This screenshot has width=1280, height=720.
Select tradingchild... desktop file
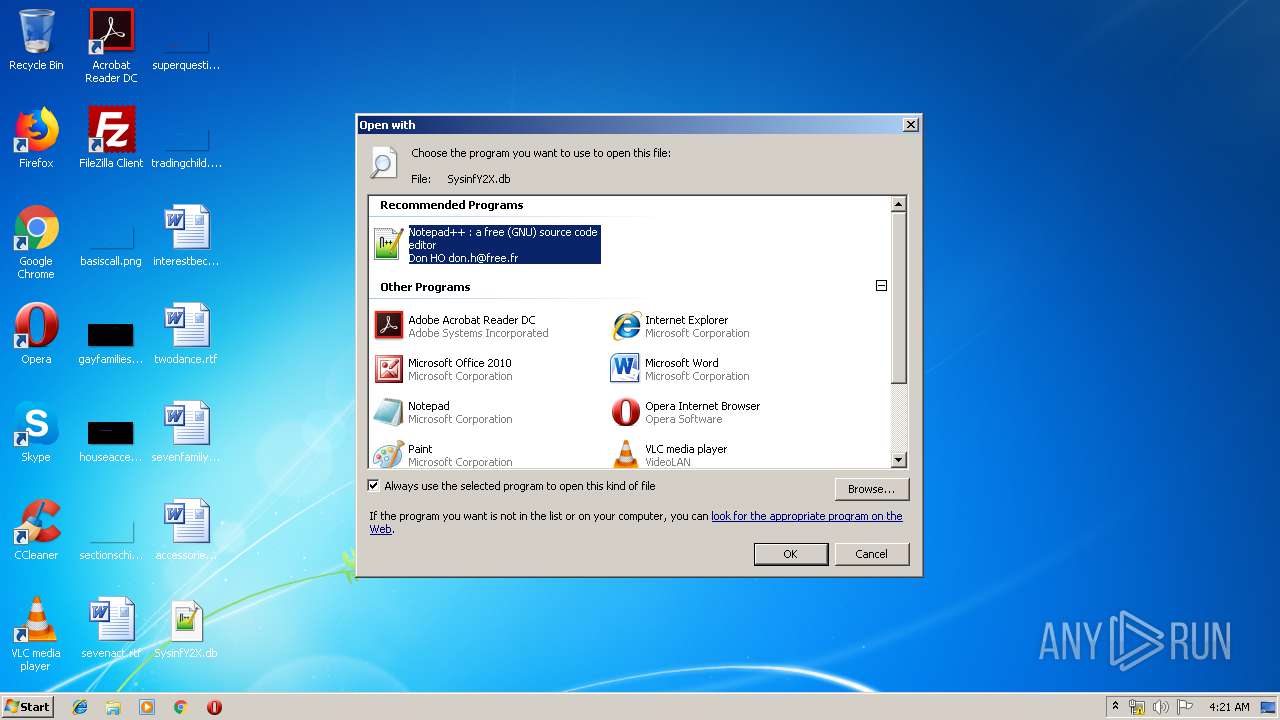[x=186, y=148]
